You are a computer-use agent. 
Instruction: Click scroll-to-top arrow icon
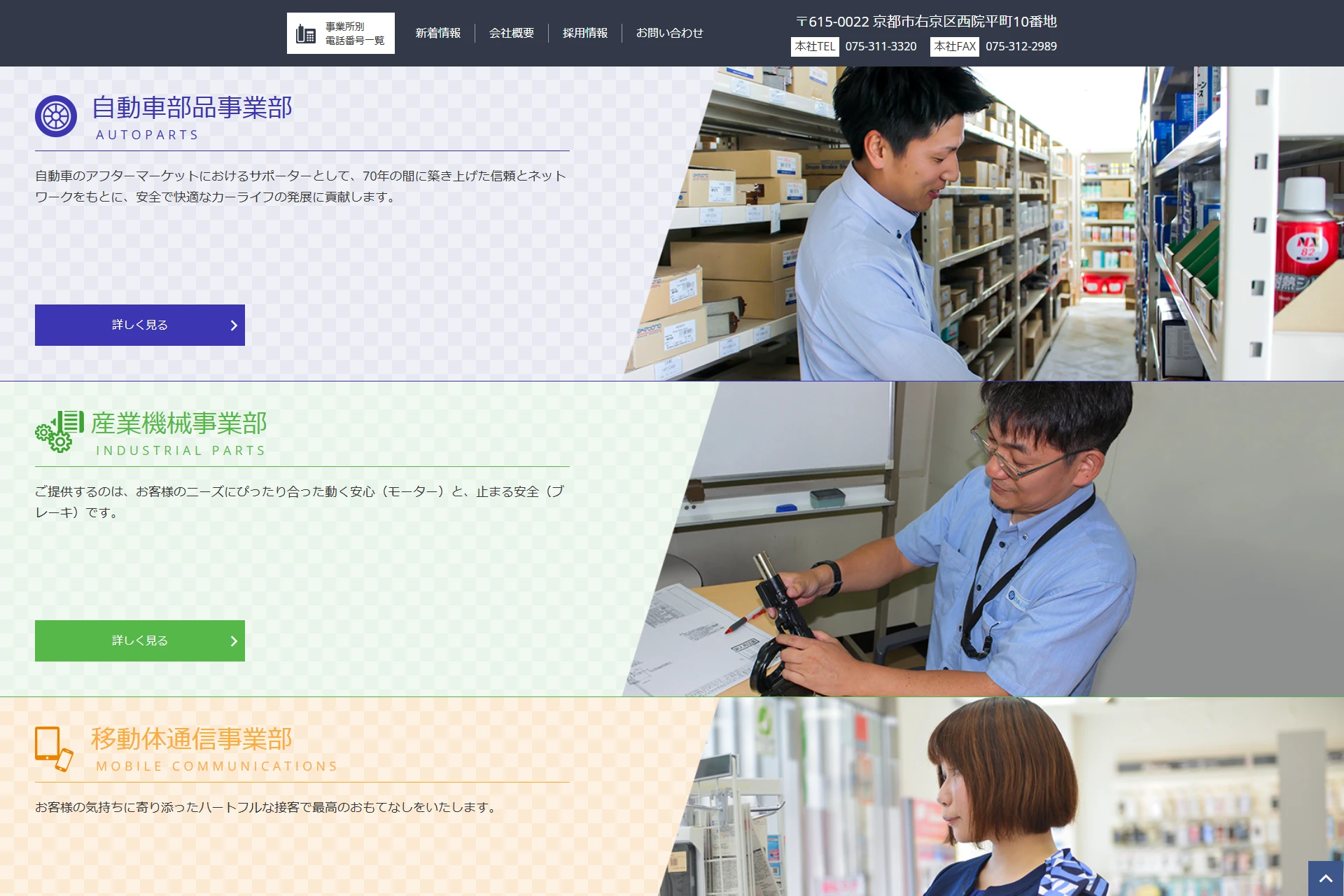(x=1325, y=878)
